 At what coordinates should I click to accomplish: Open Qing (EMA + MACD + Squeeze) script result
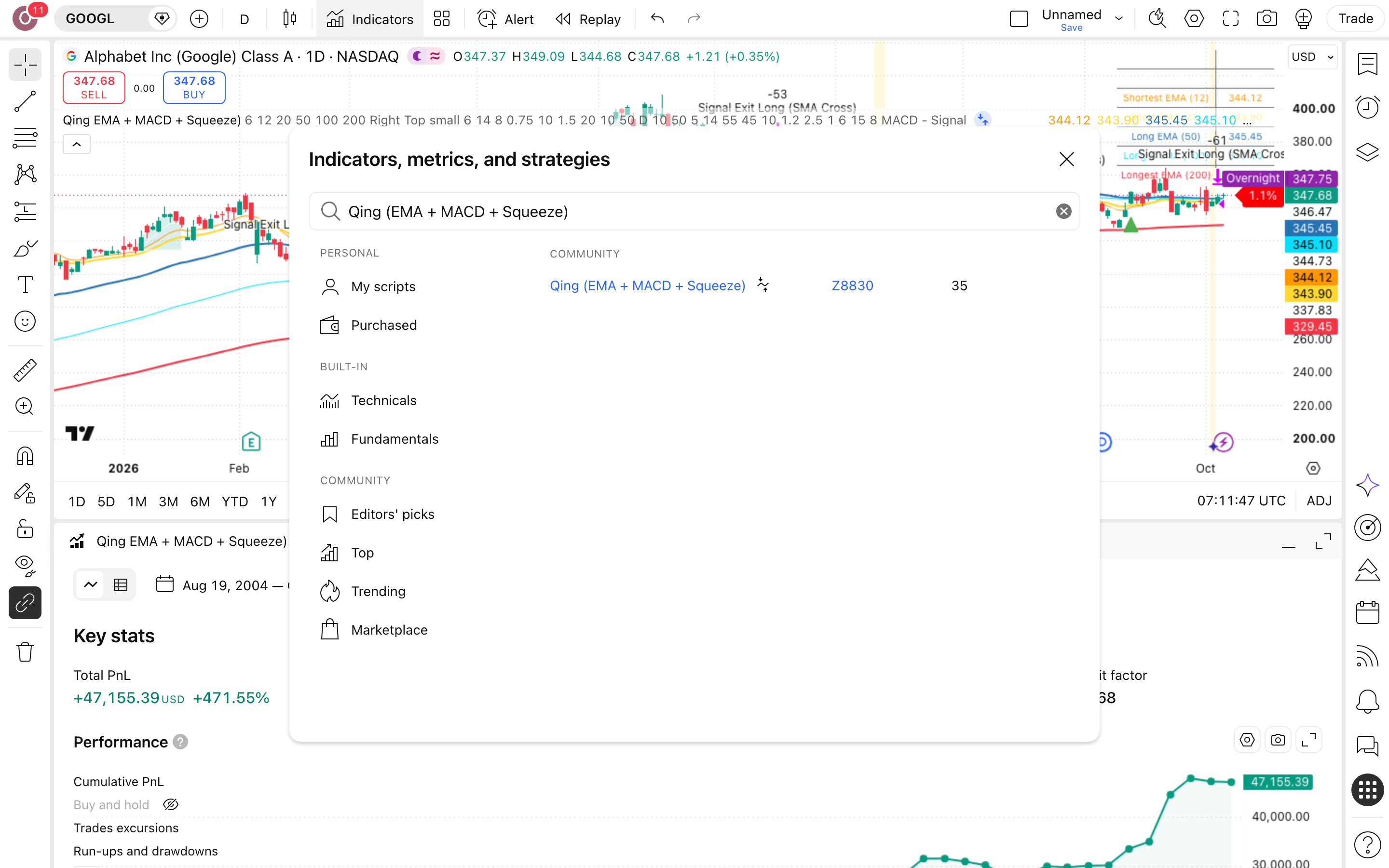pyautogui.click(x=647, y=285)
